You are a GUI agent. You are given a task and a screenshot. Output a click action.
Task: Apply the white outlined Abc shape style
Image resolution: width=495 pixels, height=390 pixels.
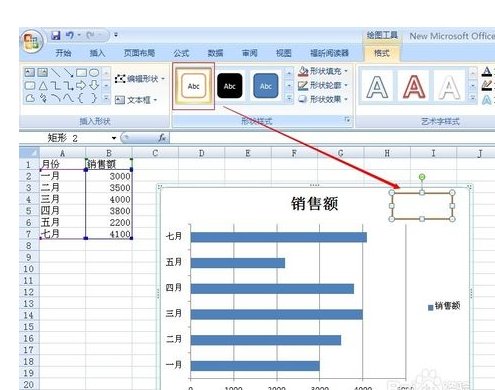click(193, 86)
